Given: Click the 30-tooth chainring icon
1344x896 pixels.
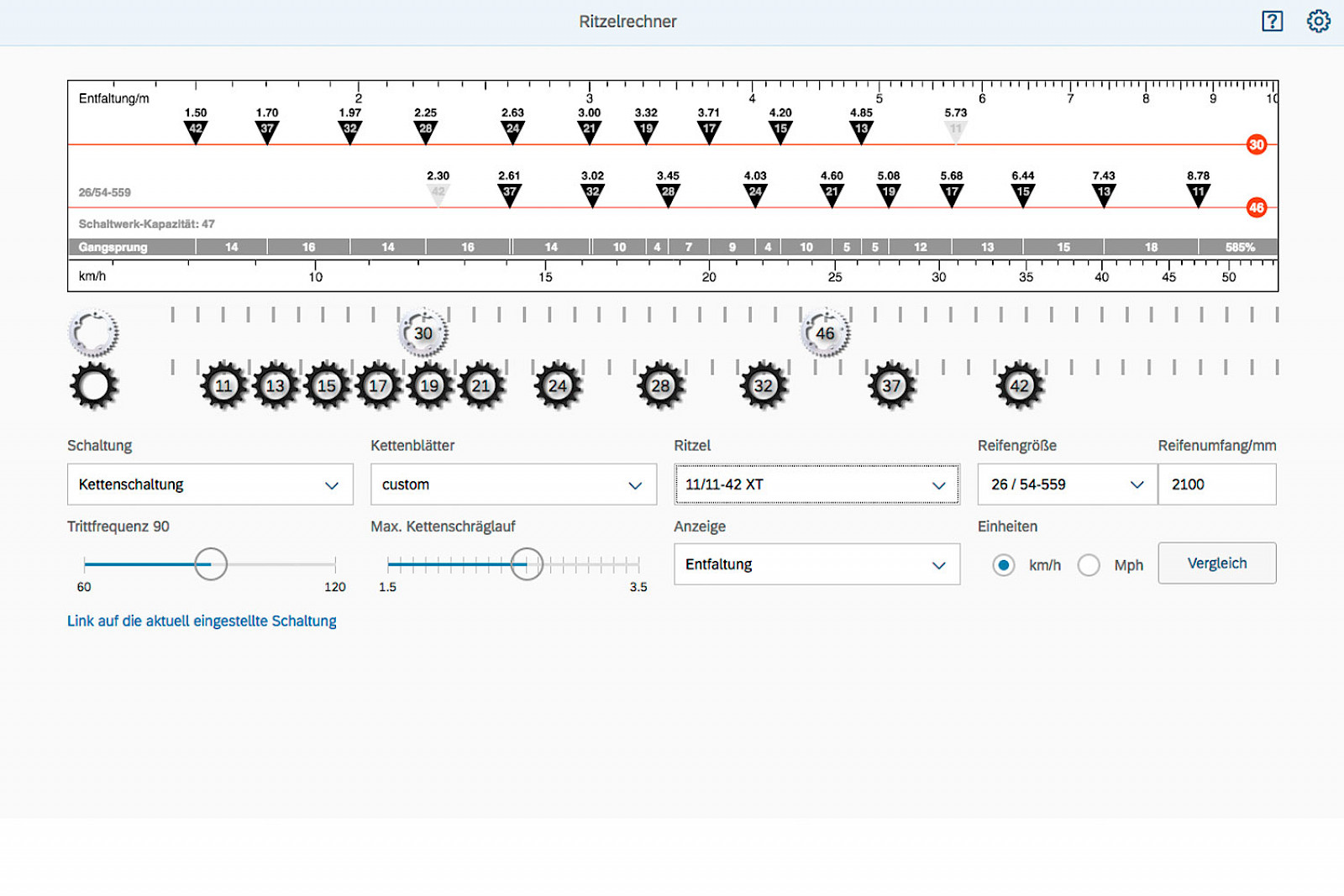Looking at the screenshot, I should (423, 333).
